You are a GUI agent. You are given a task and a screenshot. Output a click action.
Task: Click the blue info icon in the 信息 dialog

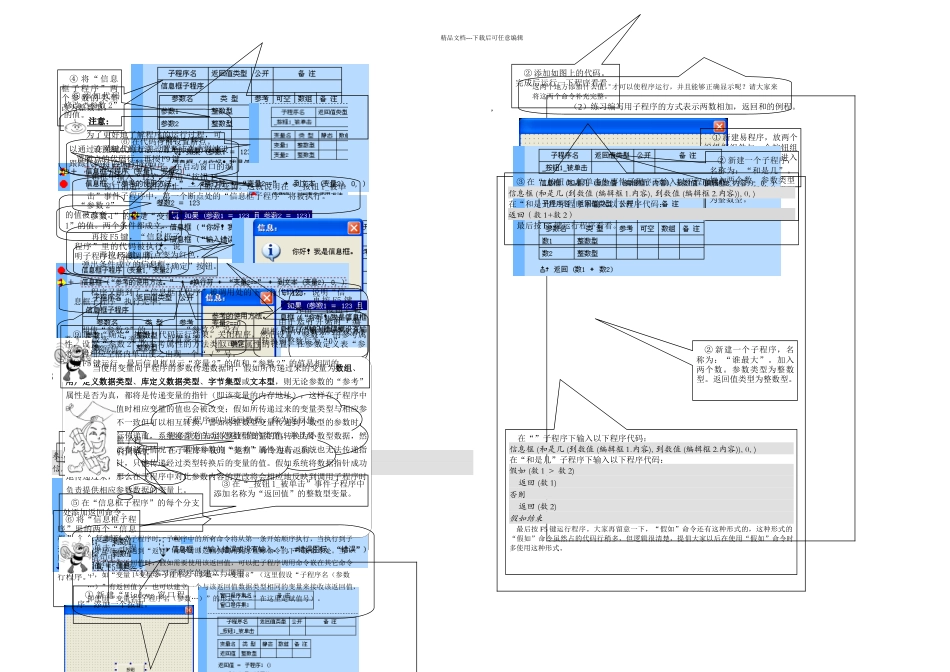point(270,251)
